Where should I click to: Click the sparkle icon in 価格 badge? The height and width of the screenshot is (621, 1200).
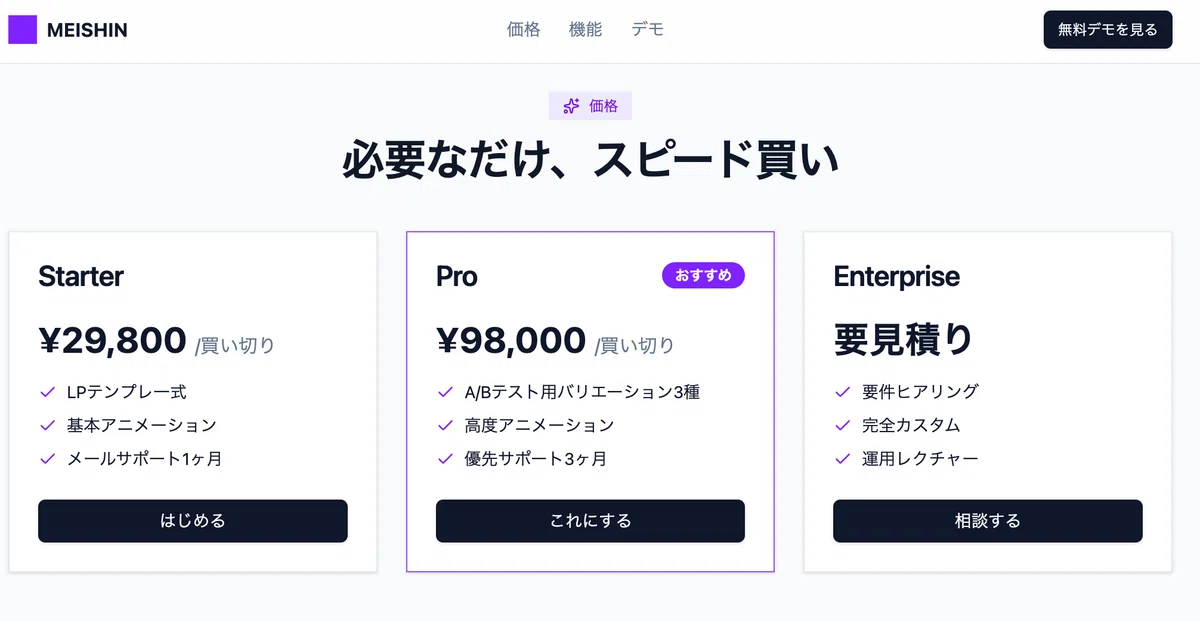[x=571, y=106]
